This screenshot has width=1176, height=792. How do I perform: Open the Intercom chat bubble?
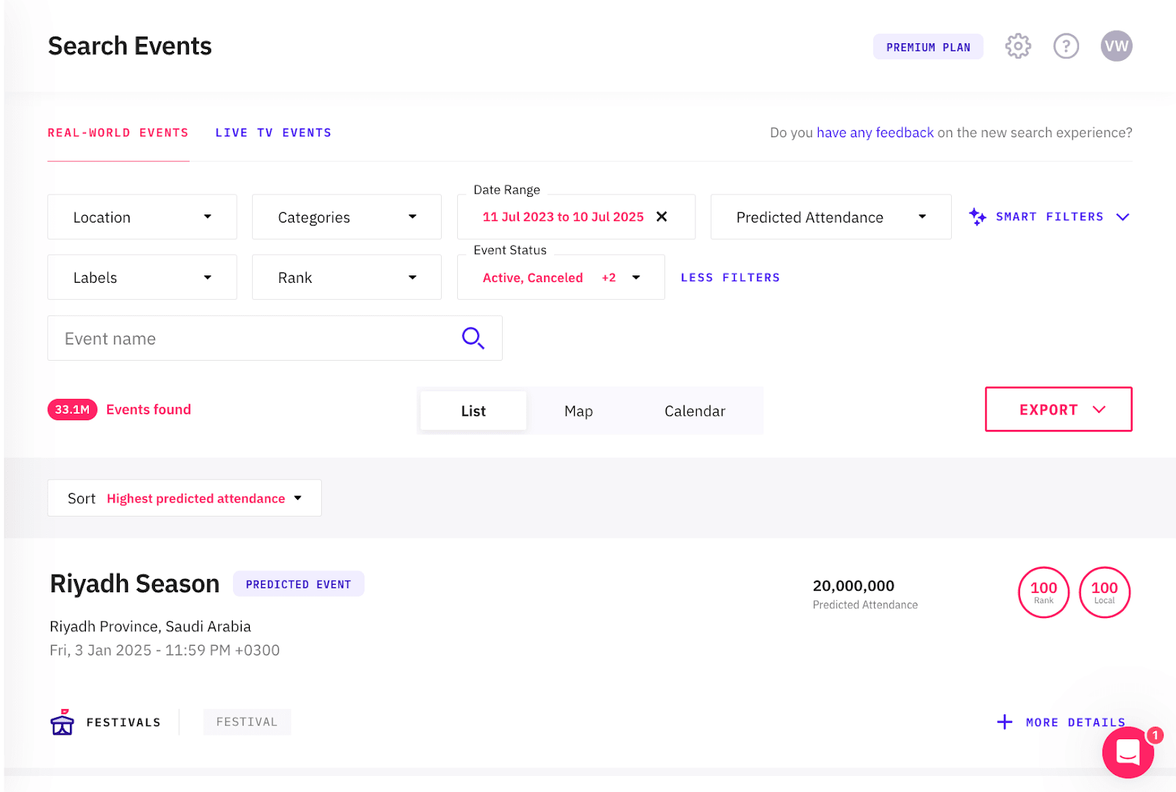coord(1128,752)
